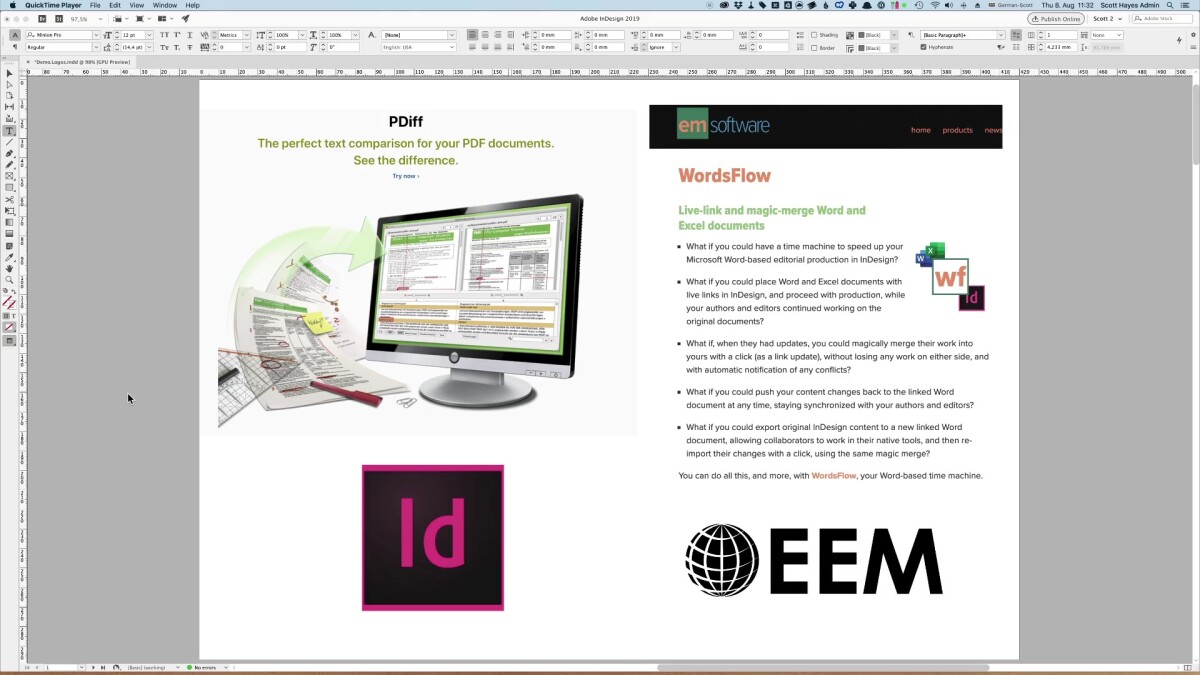Click the number of columns field

(1059, 35)
